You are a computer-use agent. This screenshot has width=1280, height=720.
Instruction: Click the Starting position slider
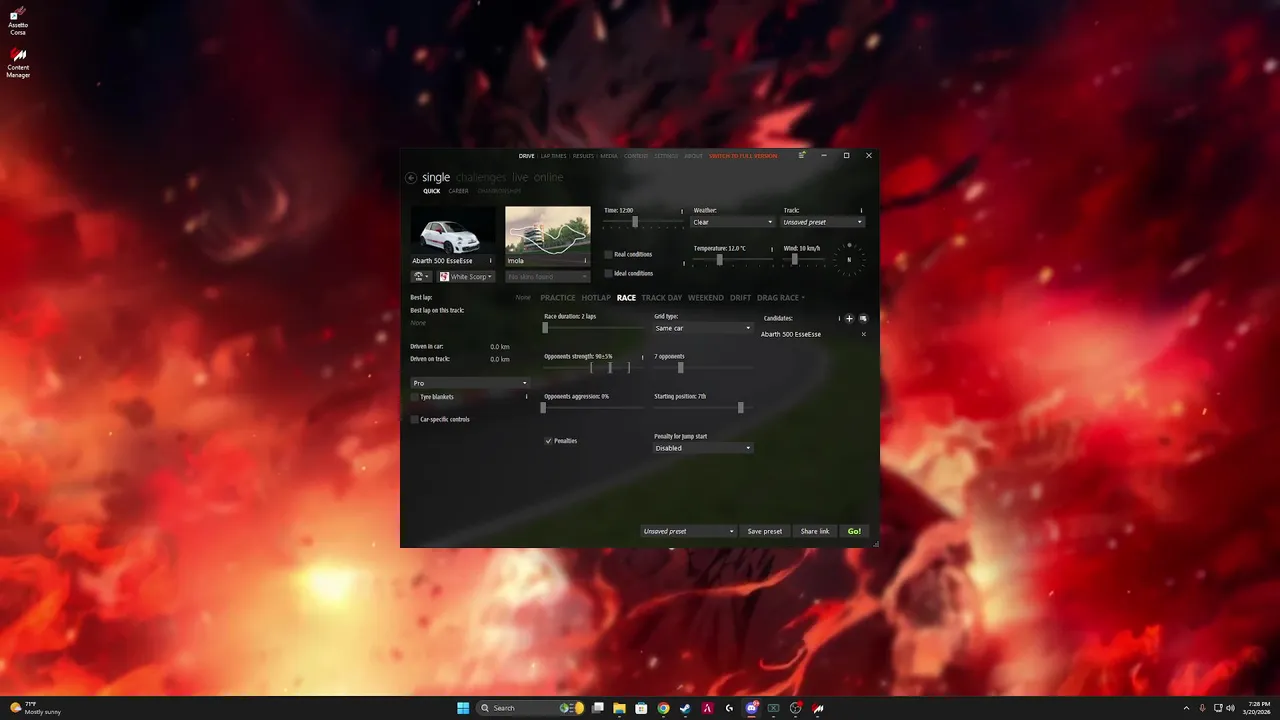coord(703,408)
